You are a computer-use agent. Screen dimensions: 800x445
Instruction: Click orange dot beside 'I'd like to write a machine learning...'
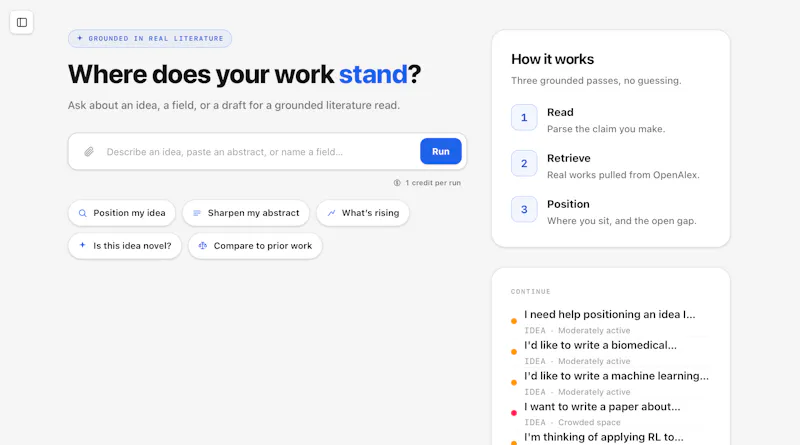pyautogui.click(x=514, y=382)
